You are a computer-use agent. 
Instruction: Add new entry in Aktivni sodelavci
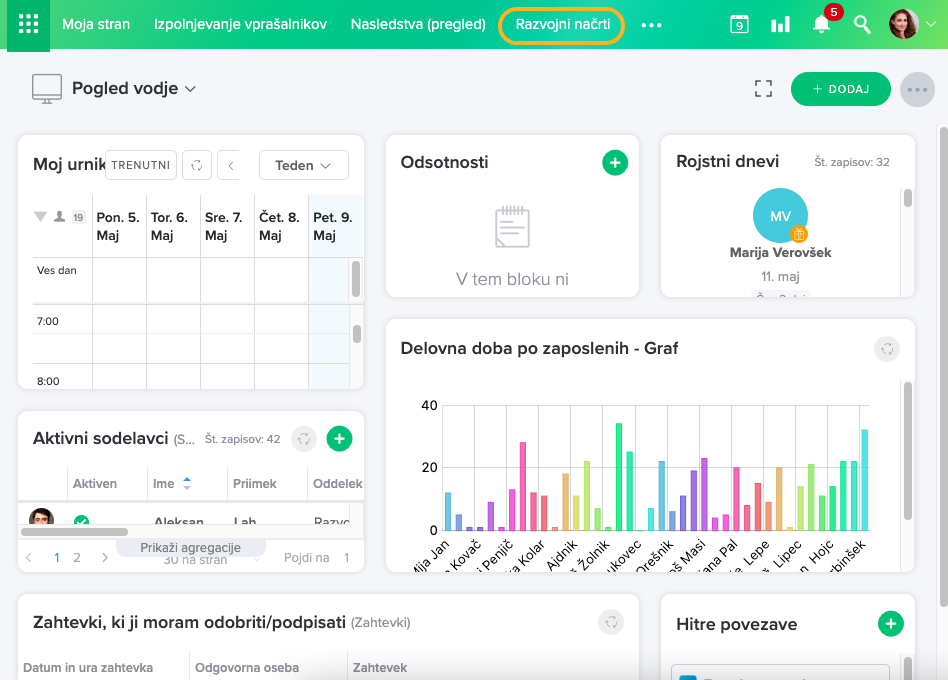click(x=340, y=438)
